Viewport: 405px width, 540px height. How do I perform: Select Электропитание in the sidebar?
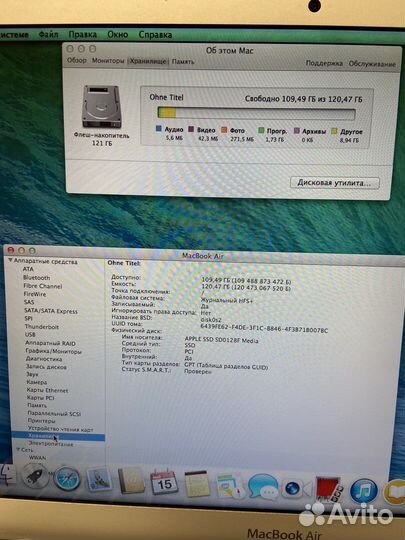pyautogui.click(x=51, y=445)
